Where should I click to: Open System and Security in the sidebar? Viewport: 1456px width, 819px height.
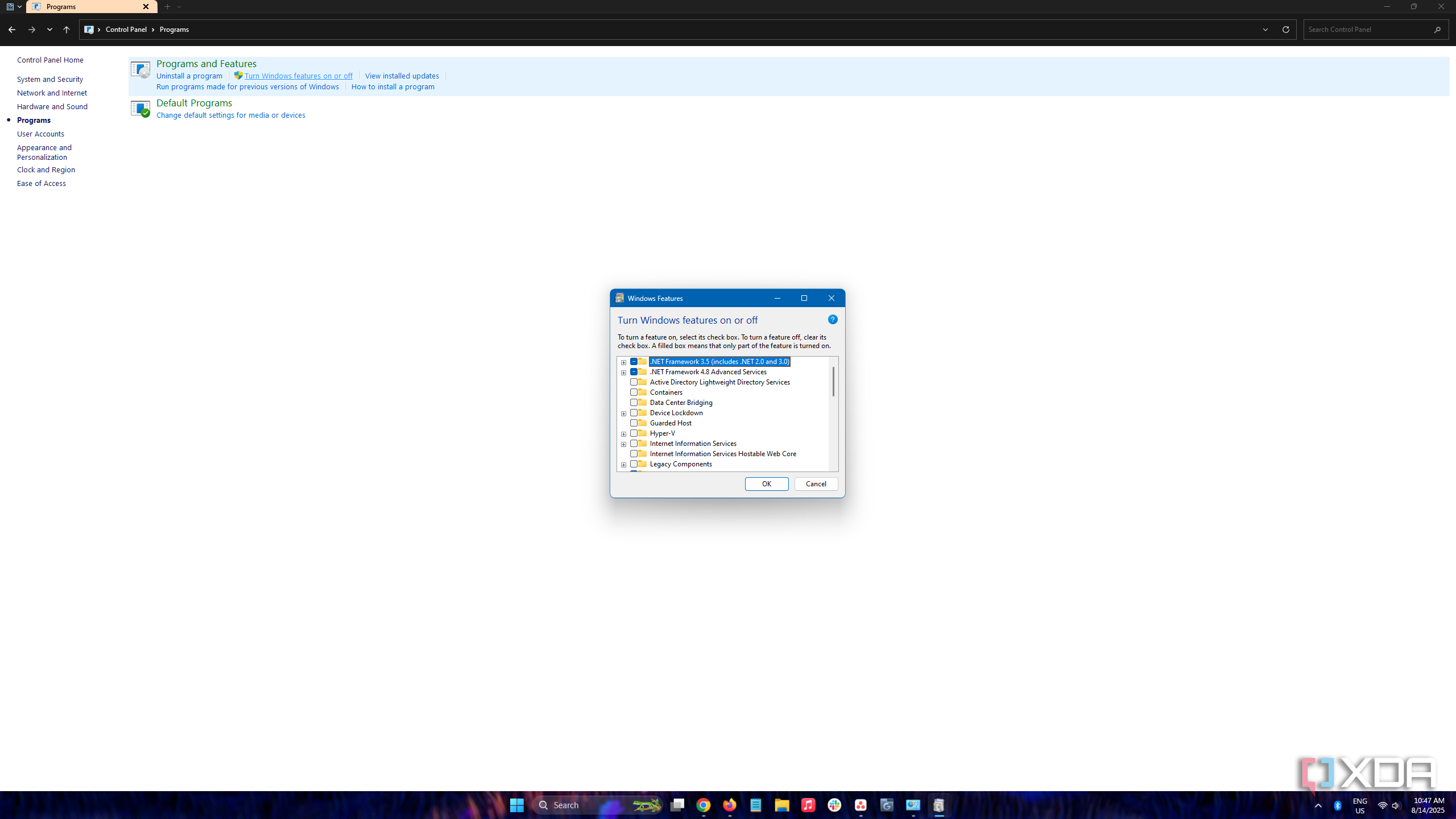pyautogui.click(x=50, y=79)
